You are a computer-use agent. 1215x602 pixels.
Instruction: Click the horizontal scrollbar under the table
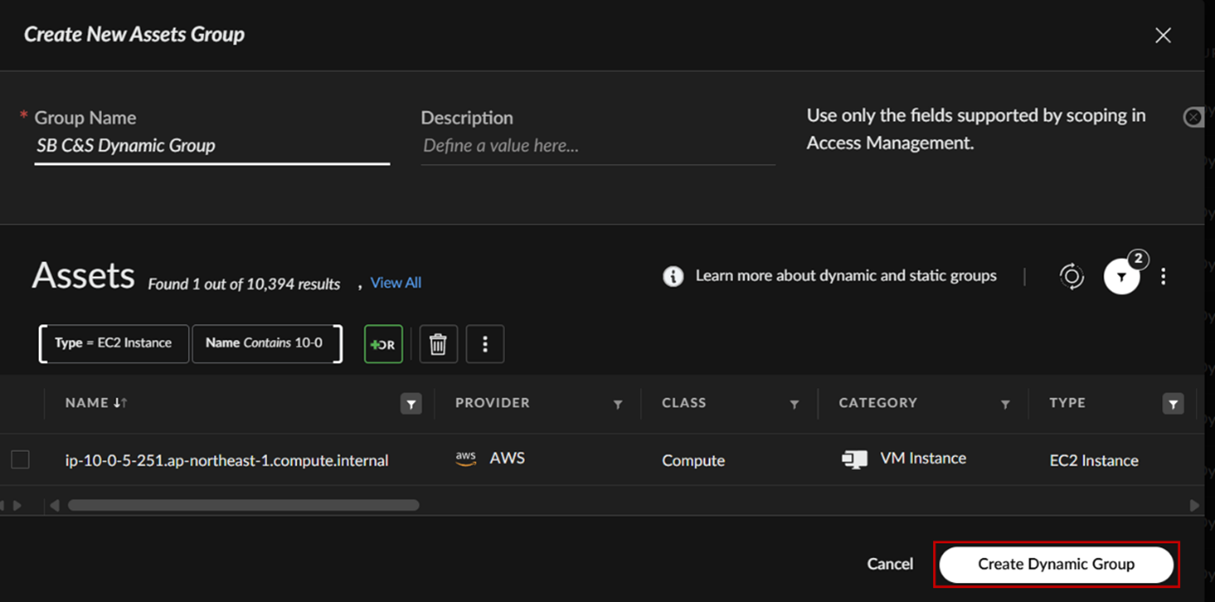tap(243, 506)
